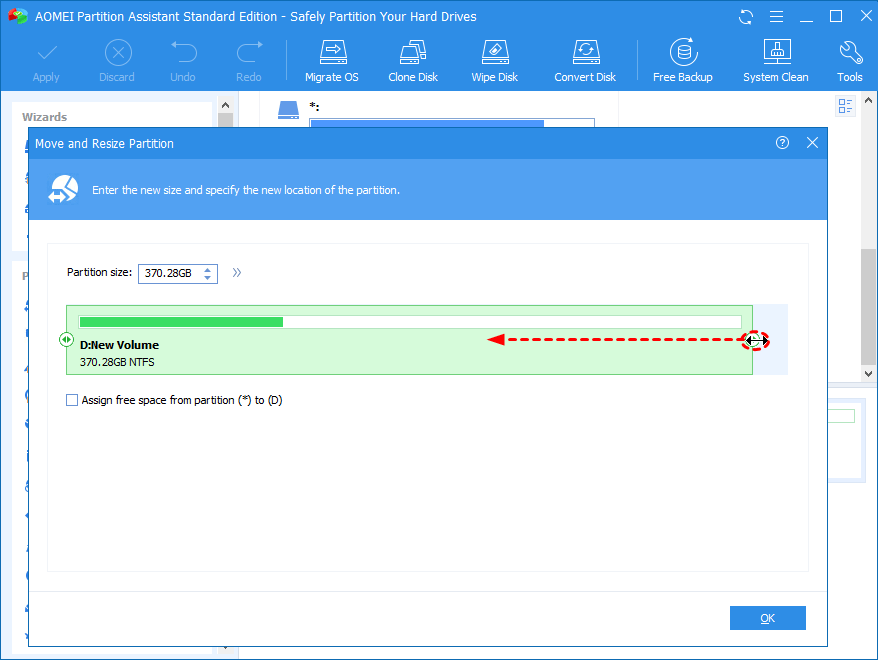This screenshot has width=878, height=660.
Task: Toggle the disk view layout icon
Action: [845, 106]
